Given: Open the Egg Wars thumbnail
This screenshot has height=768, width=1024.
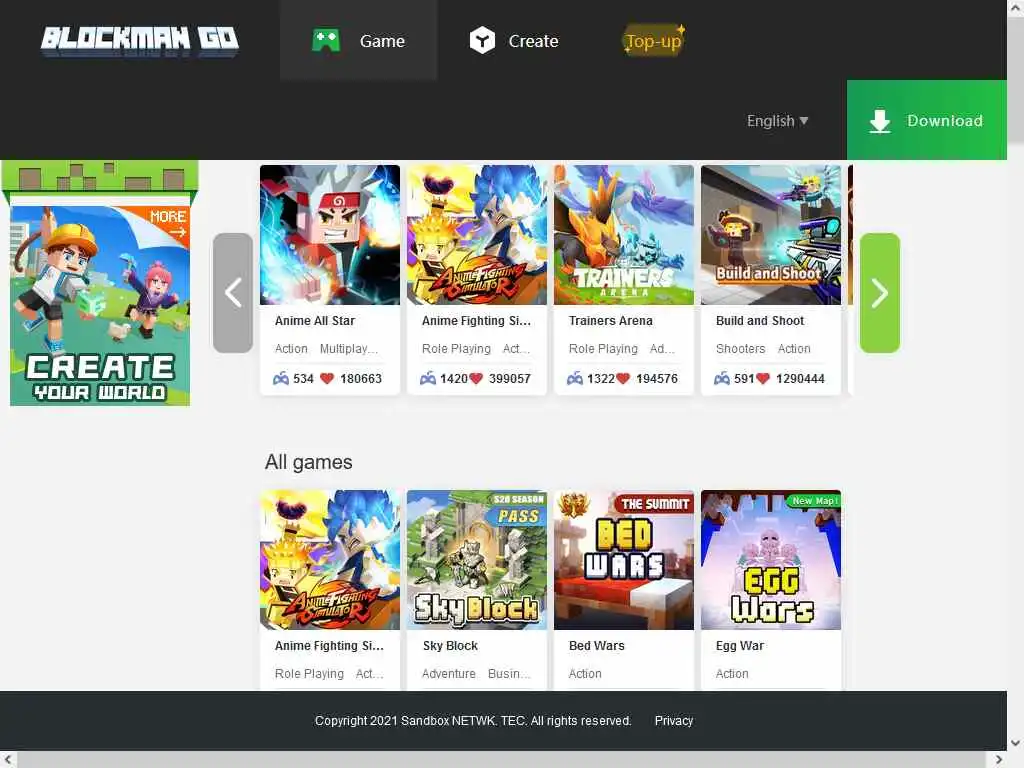Looking at the screenshot, I should tap(771, 560).
